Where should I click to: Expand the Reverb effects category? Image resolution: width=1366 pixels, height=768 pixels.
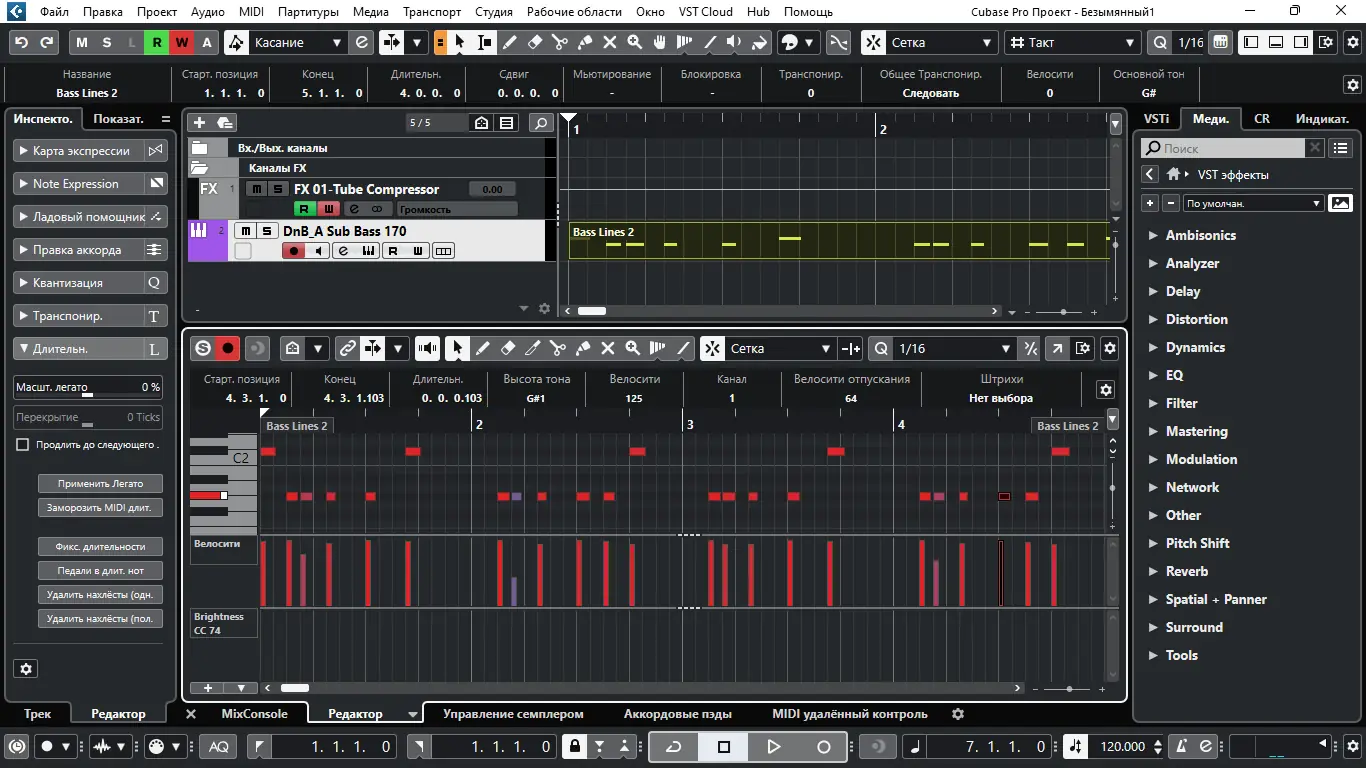(1186, 571)
